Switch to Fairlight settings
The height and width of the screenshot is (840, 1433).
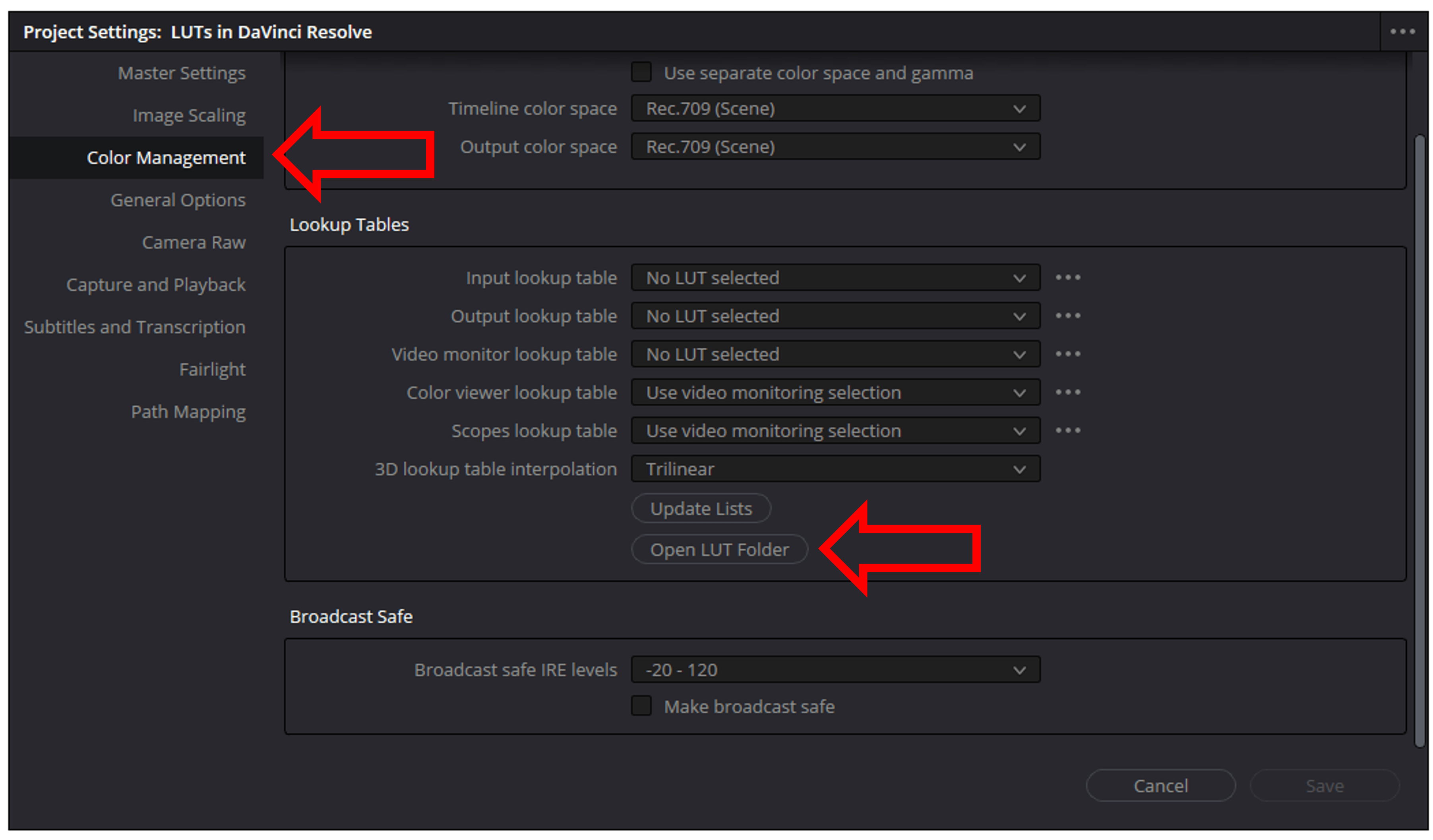pyautogui.click(x=212, y=369)
